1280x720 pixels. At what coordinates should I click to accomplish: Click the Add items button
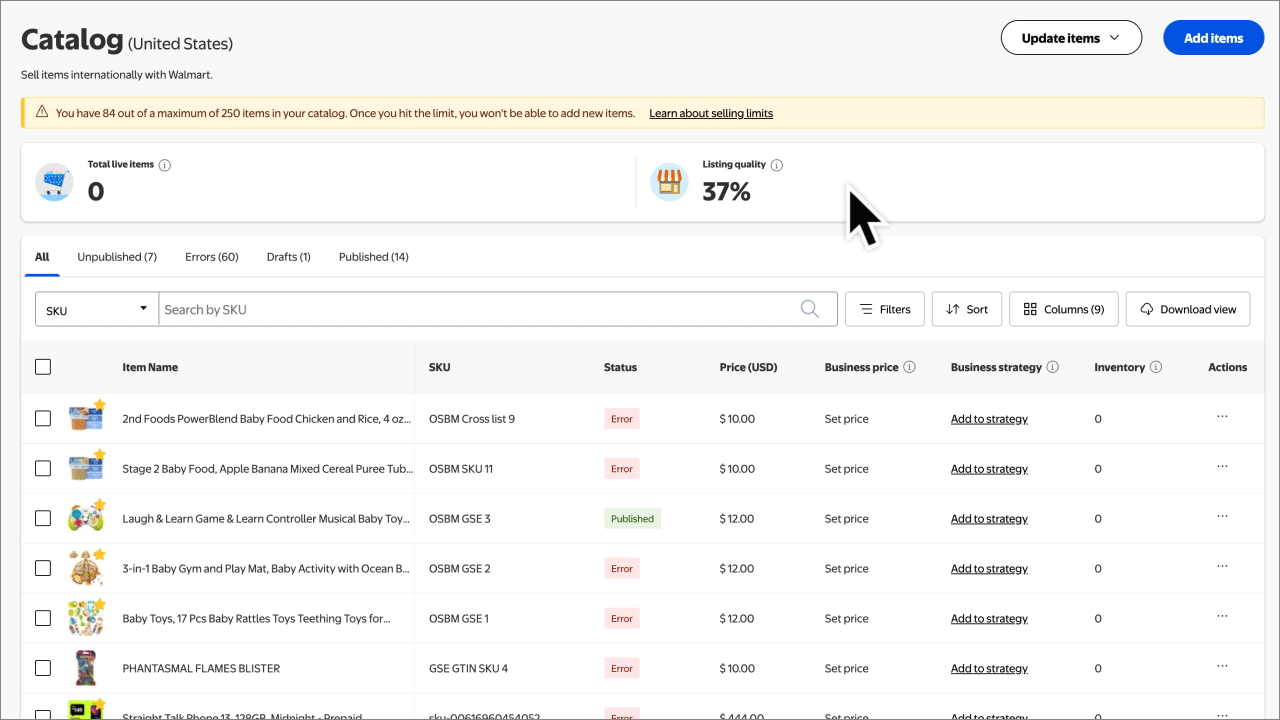[1213, 37]
